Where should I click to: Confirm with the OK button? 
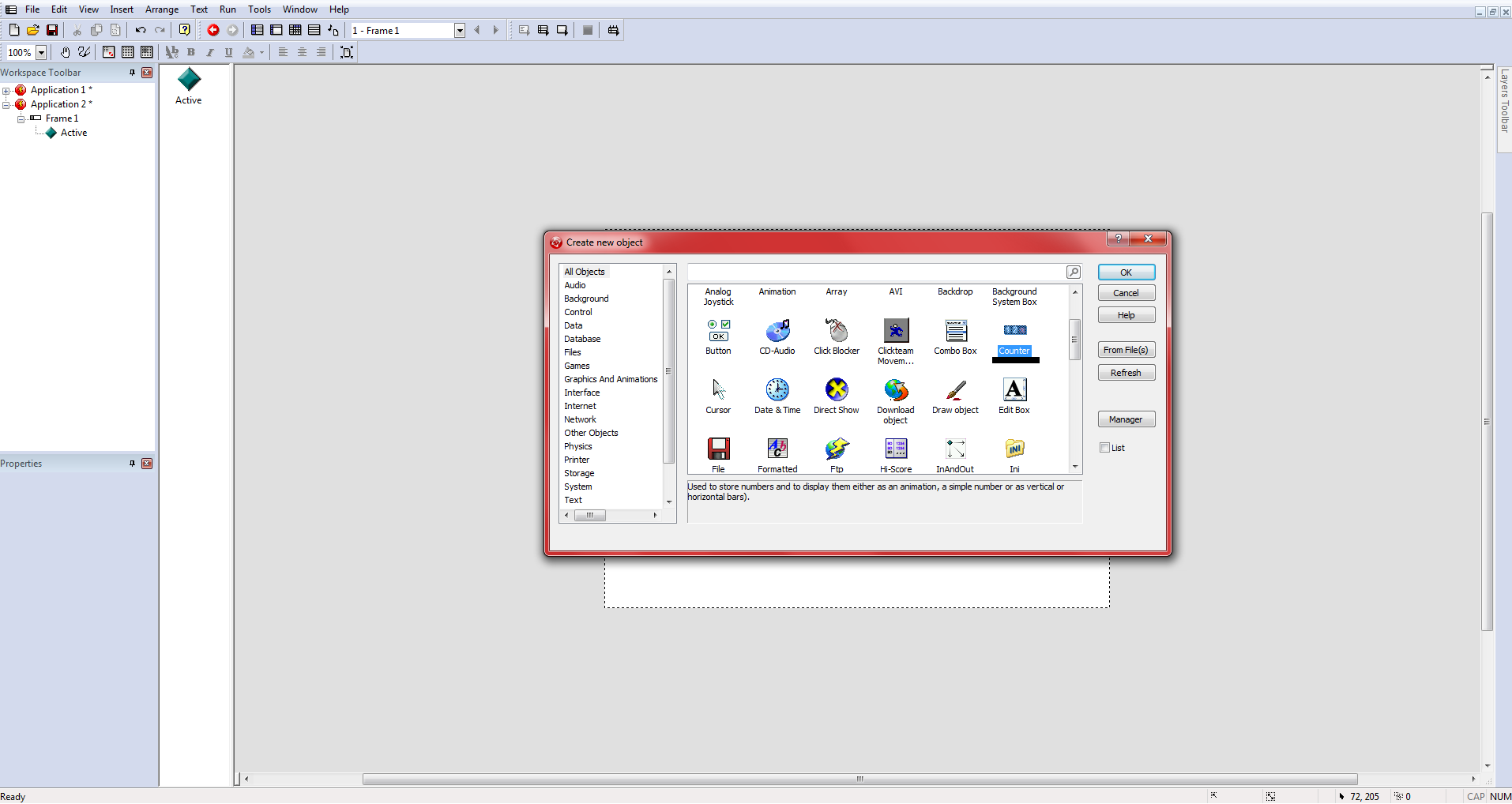[x=1126, y=272]
